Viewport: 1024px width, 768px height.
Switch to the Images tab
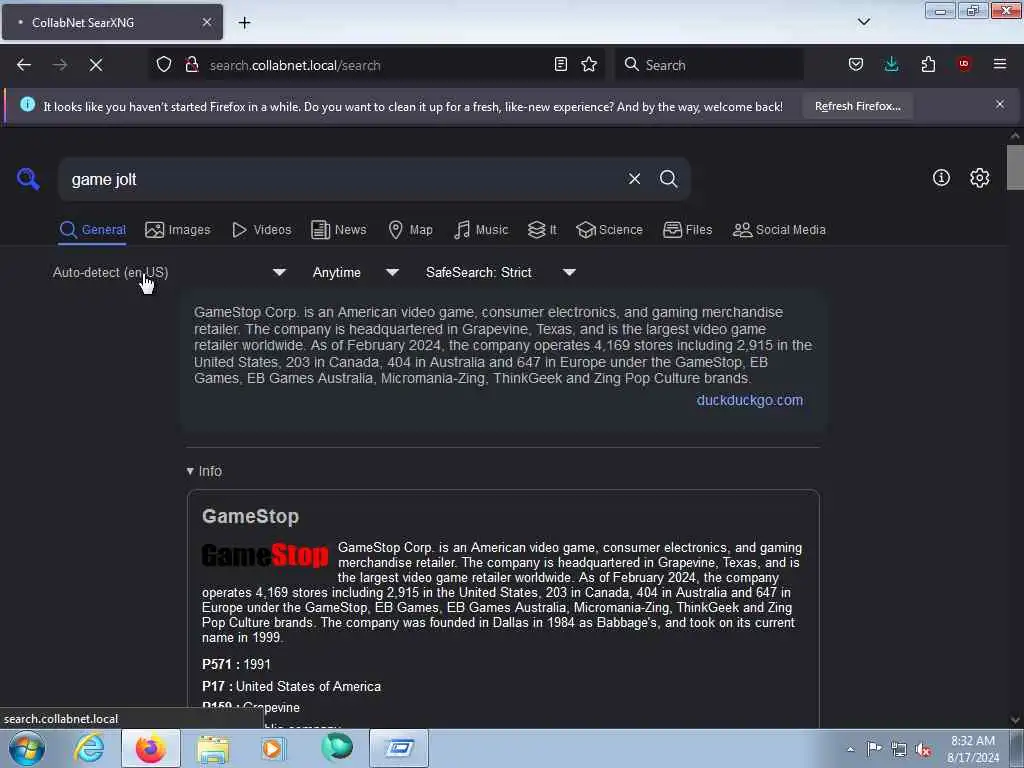point(178,230)
